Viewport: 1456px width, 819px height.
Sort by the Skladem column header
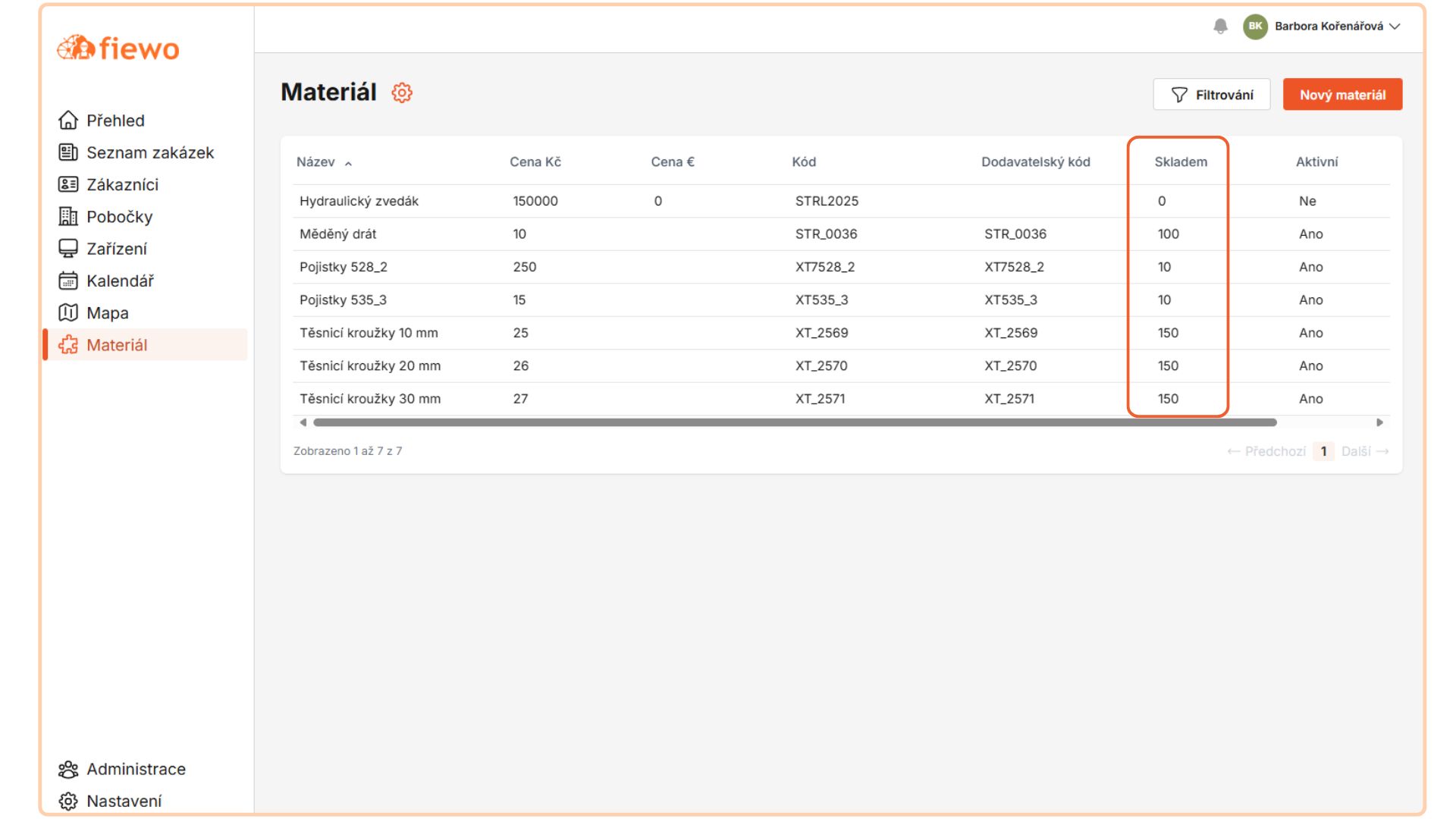pyautogui.click(x=1180, y=162)
